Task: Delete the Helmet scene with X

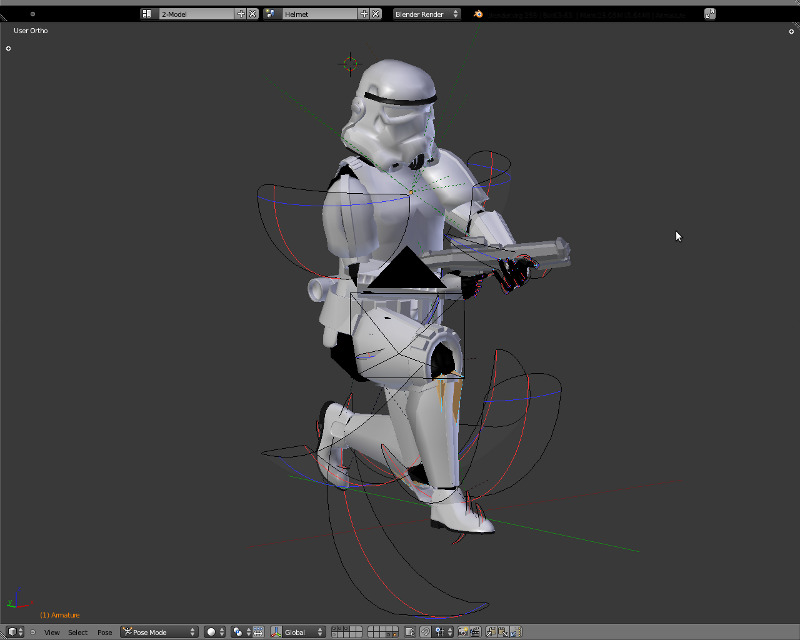Action: (x=376, y=14)
